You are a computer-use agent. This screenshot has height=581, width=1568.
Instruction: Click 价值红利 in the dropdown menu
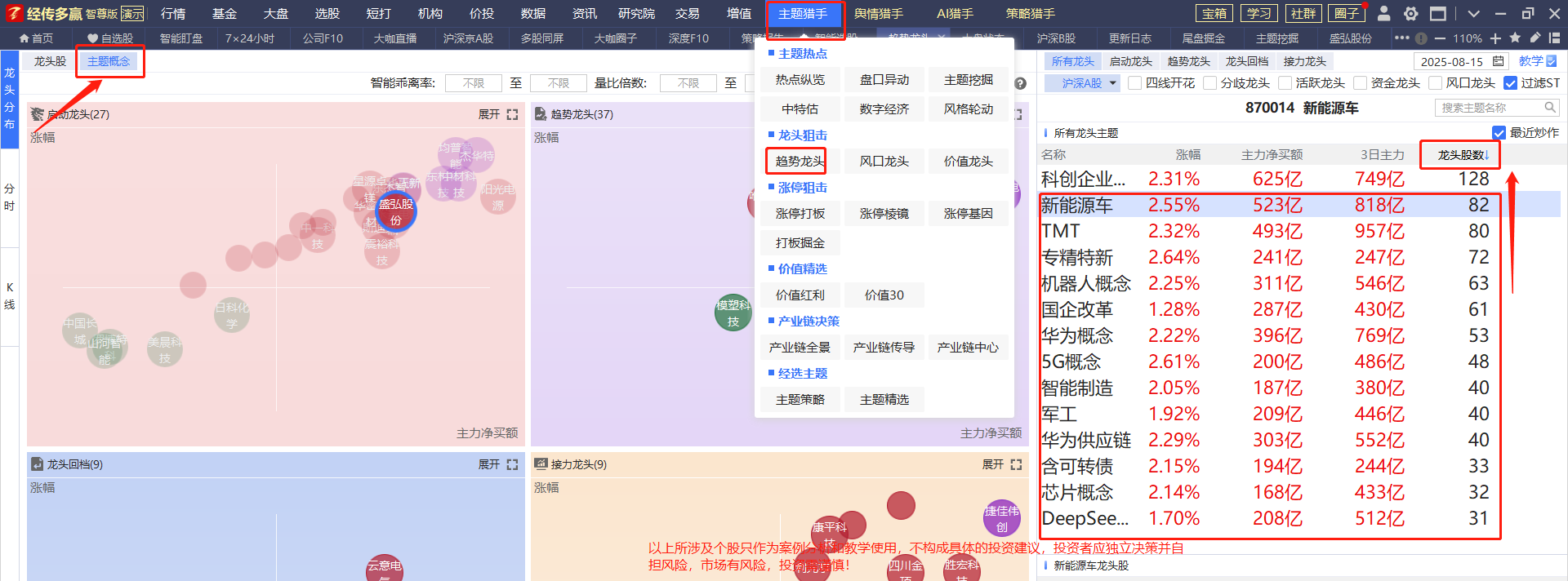[800, 295]
